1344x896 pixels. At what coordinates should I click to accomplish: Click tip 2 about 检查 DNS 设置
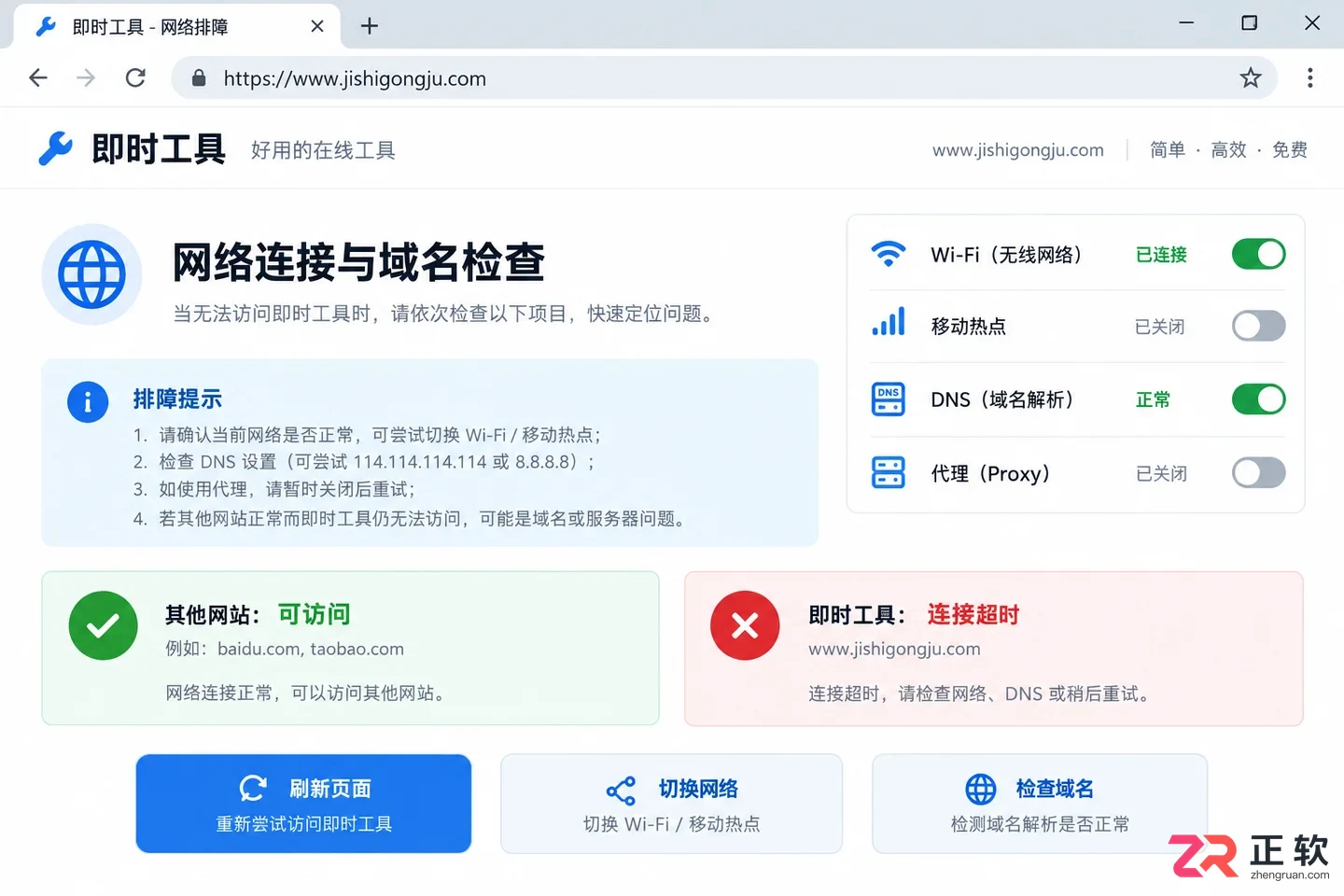(364, 462)
